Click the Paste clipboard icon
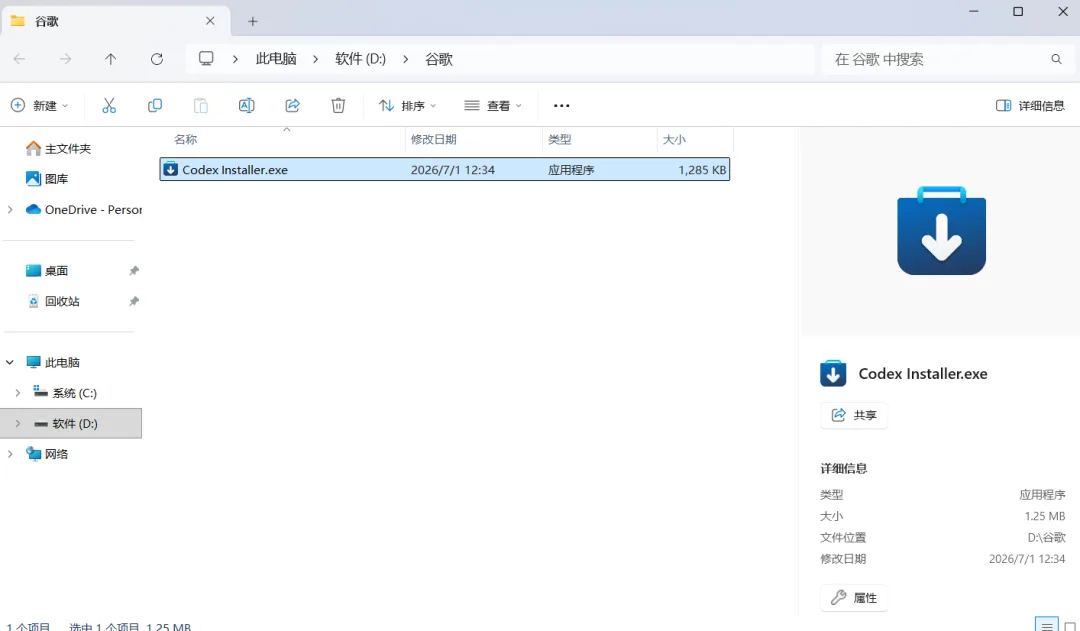Viewport: 1080px width, 631px height. 200,105
